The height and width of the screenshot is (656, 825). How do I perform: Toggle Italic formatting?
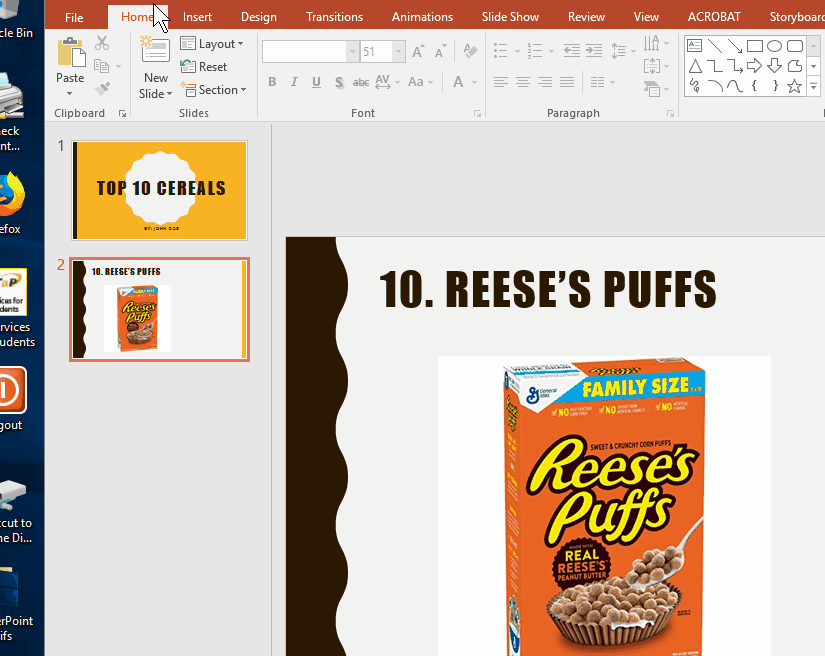[x=294, y=82]
